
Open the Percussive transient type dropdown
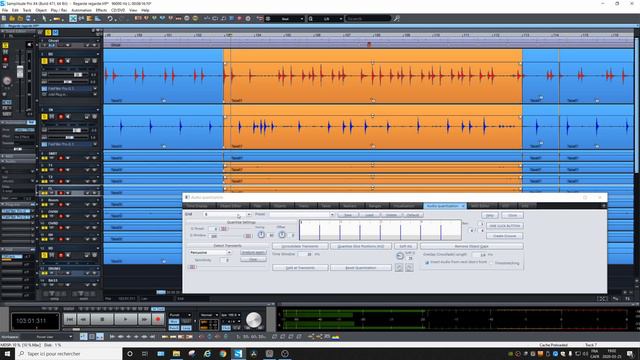pos(229,253)
